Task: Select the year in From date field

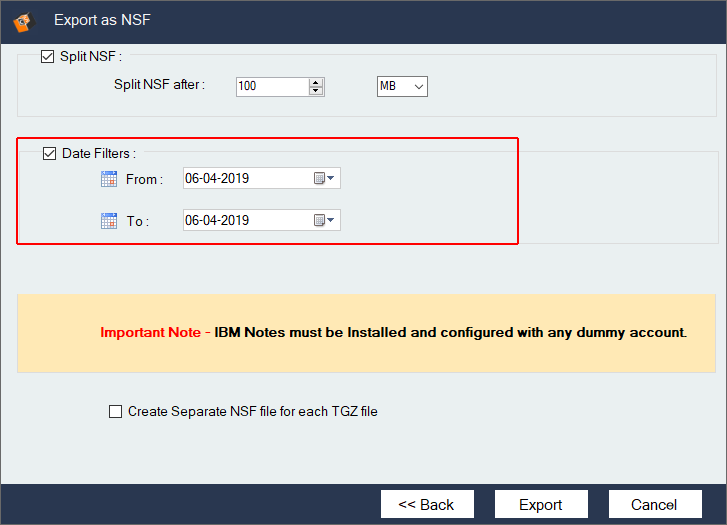Action: pos(234,179)
